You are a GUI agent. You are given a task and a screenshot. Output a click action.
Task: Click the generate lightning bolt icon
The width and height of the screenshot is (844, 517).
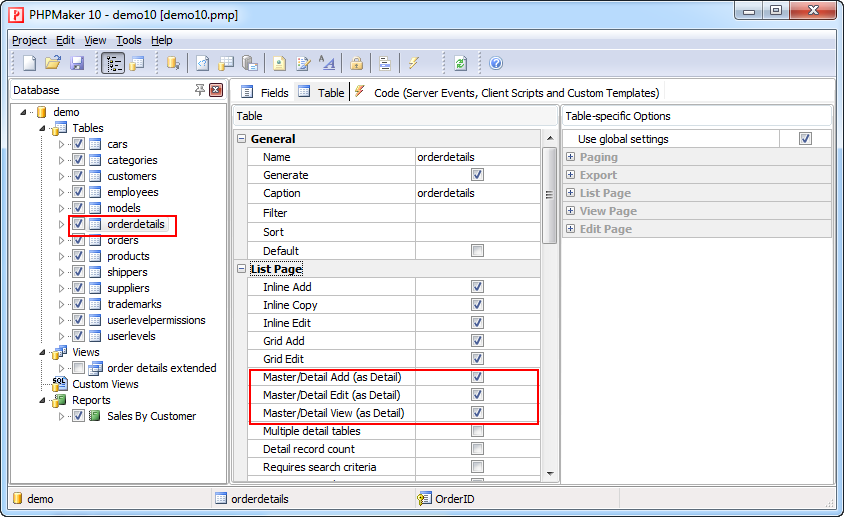tap(413, 64)
